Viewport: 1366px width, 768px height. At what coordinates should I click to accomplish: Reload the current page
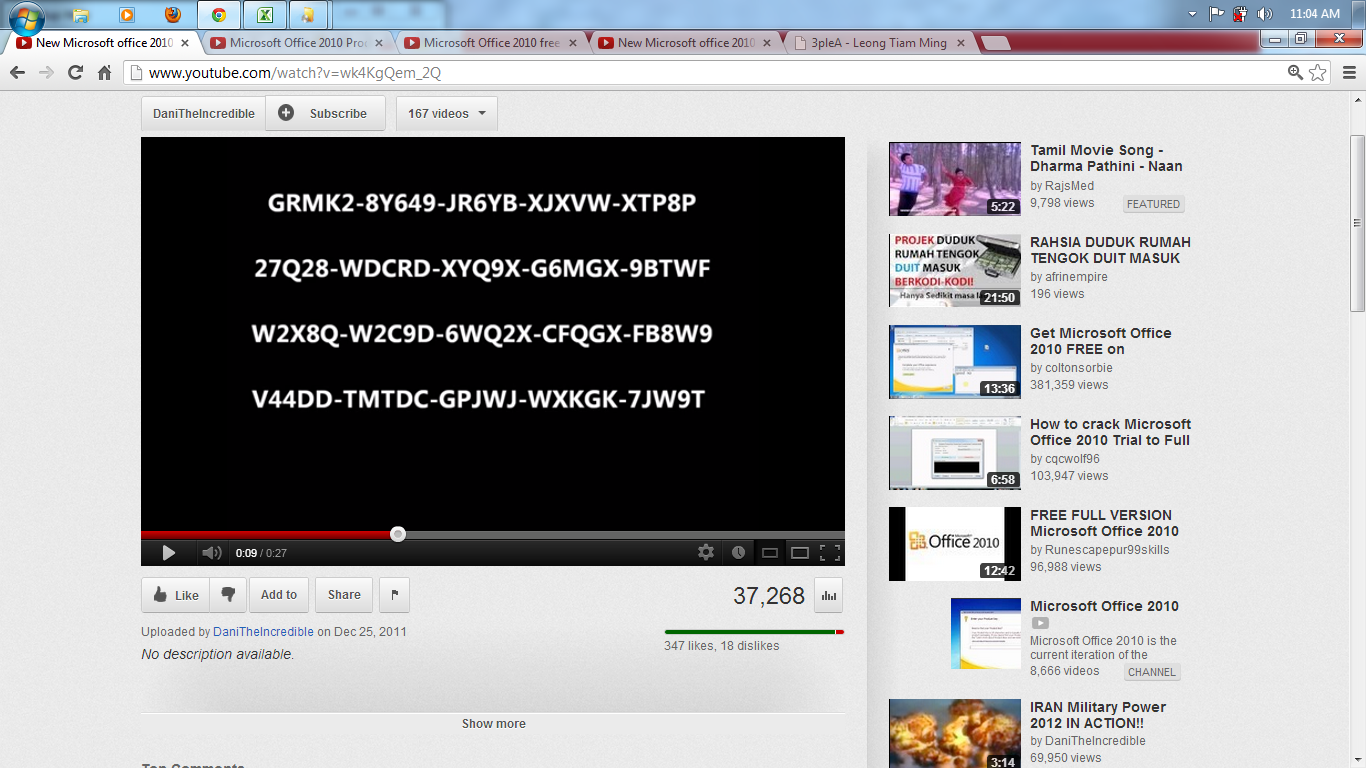(x=75, y=72)
